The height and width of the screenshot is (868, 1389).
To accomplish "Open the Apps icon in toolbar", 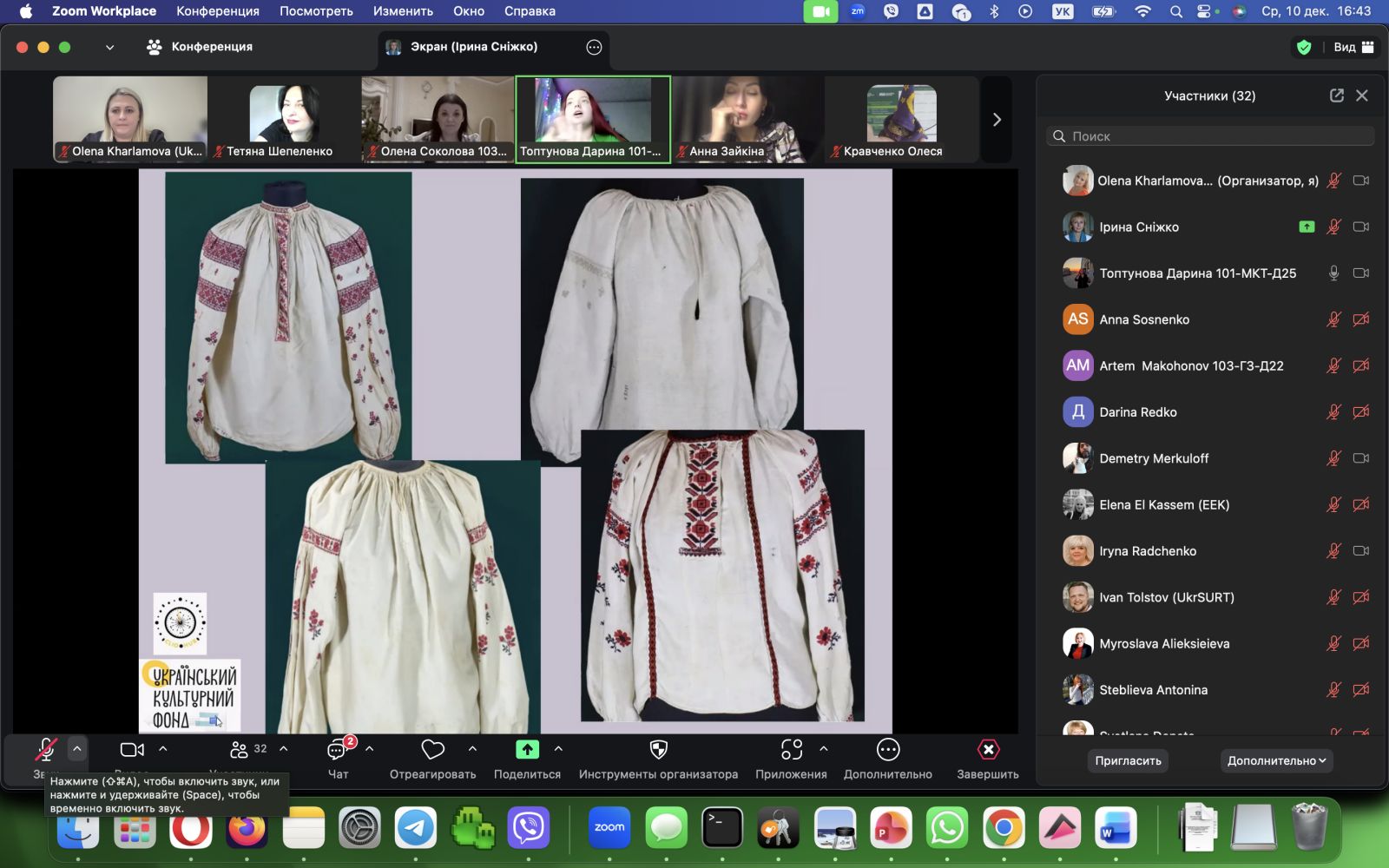I will click(x=791, y=750).
